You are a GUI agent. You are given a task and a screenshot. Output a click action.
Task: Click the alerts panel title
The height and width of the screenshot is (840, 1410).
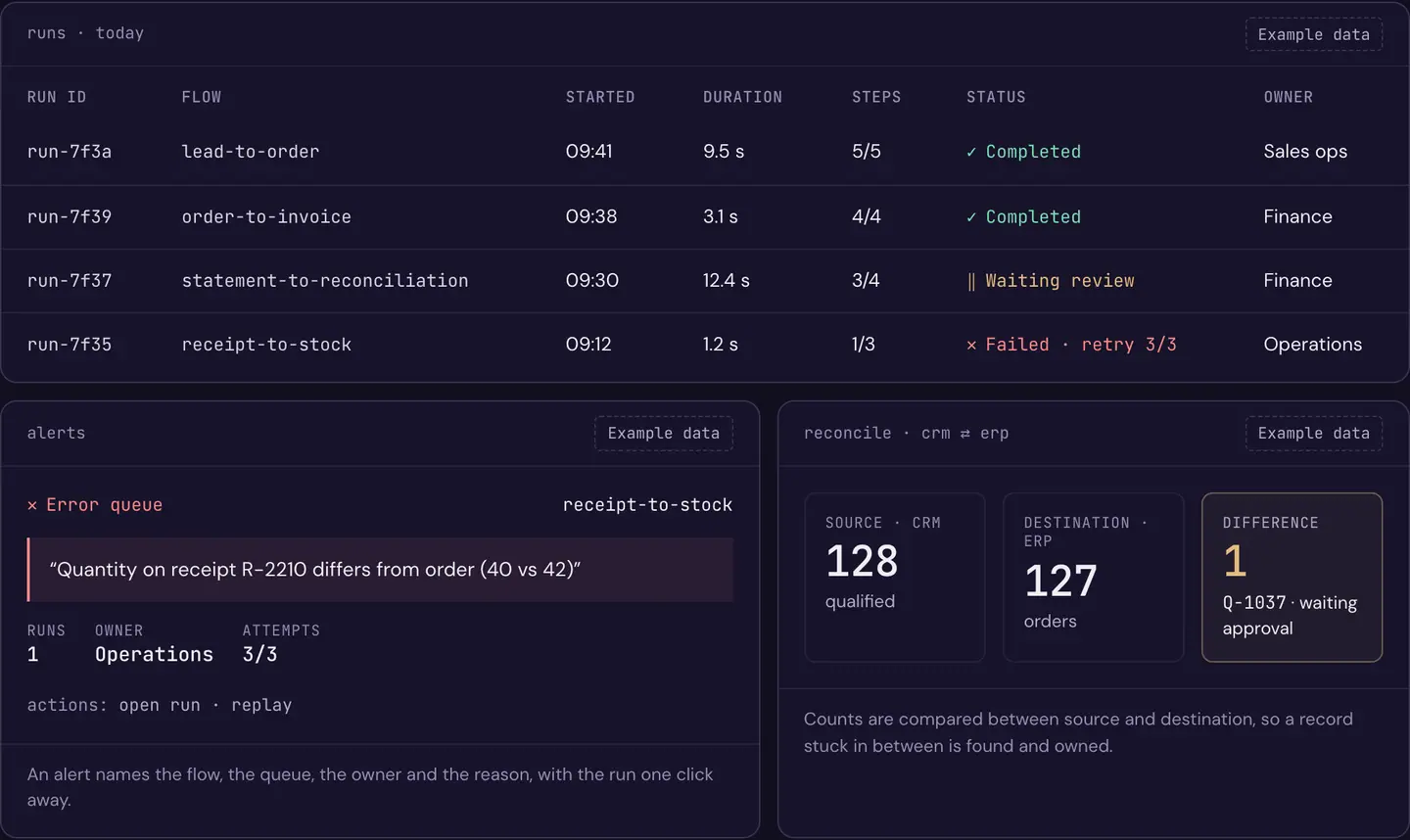56,433
